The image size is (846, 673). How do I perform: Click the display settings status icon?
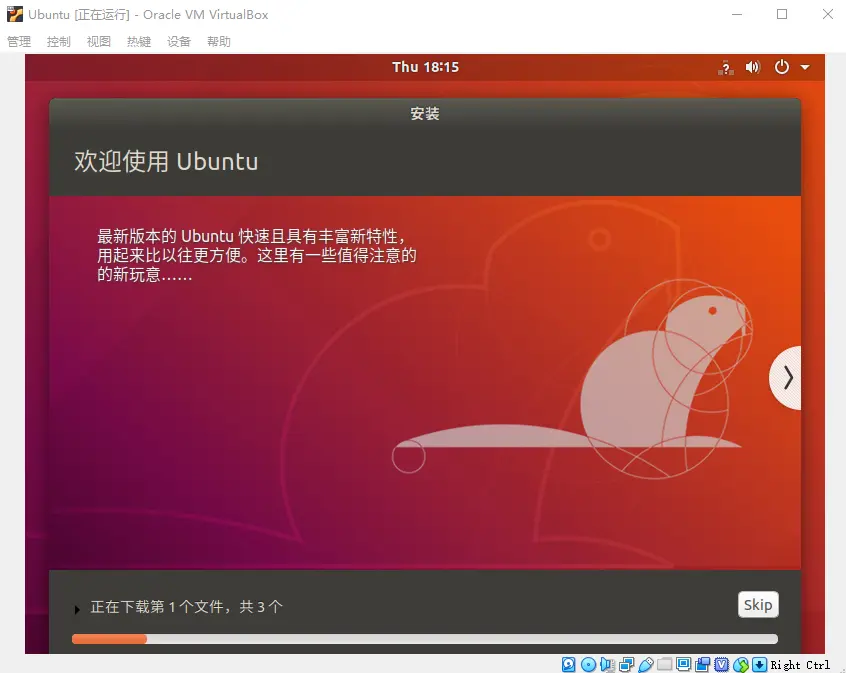tap(683, 664)
